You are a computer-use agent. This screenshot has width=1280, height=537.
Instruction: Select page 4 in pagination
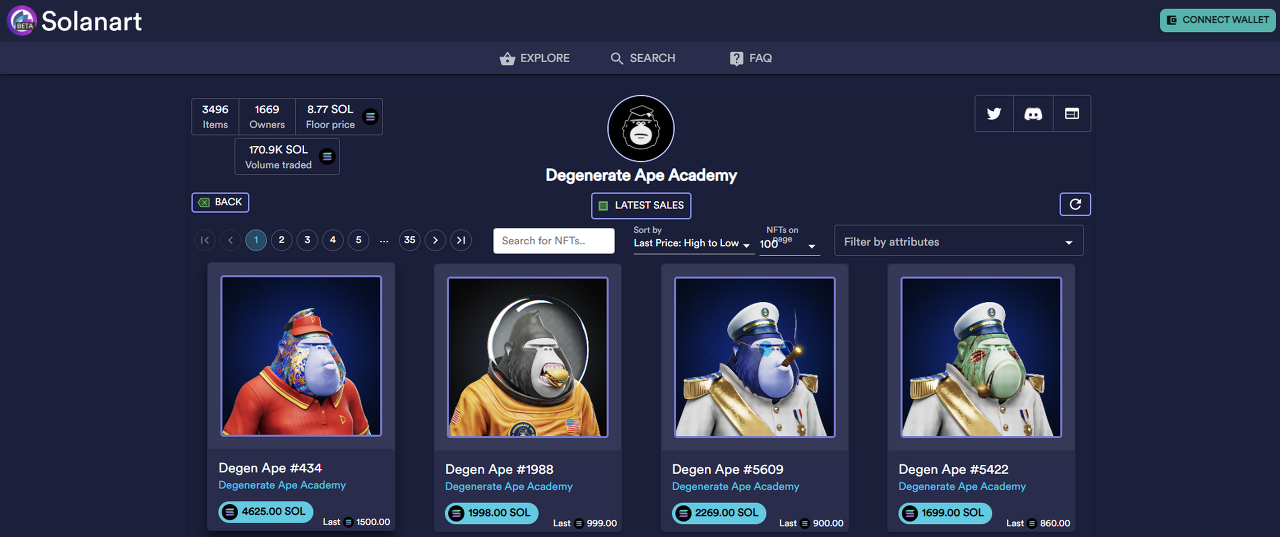333,240
